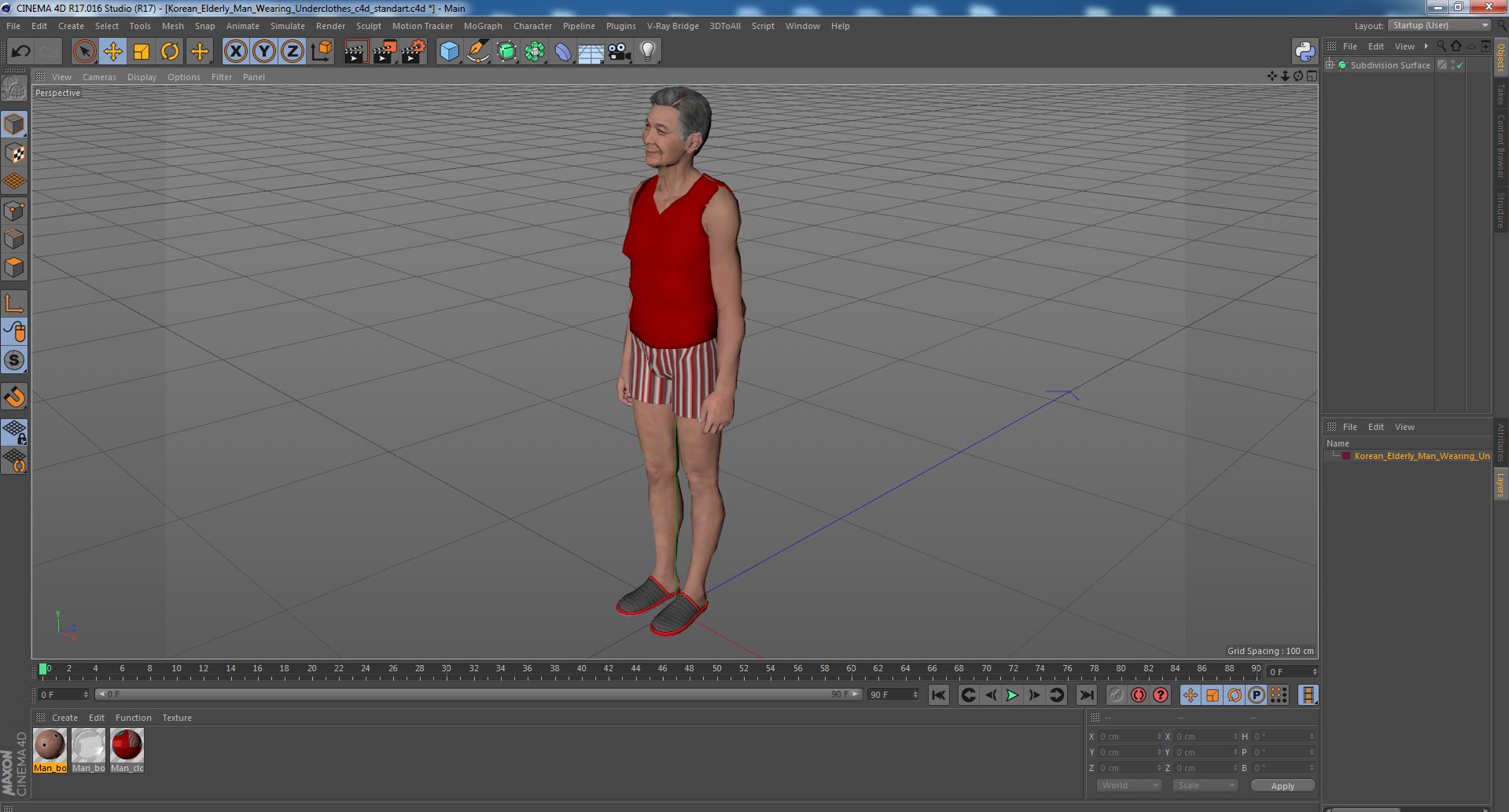
Task: Switch to Model mode
Action: click(x=14, y=125)
